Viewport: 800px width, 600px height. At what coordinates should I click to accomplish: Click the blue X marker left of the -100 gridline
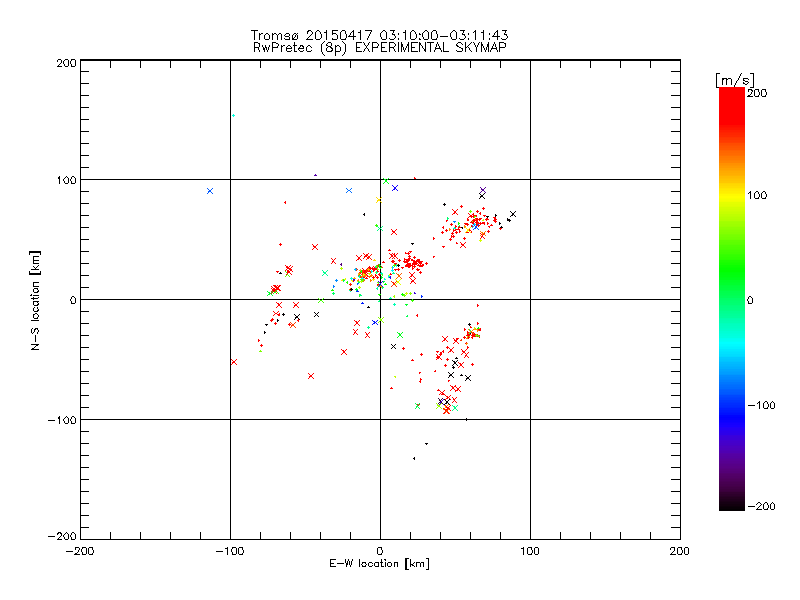pyautogui.click(x=210, y=191)
